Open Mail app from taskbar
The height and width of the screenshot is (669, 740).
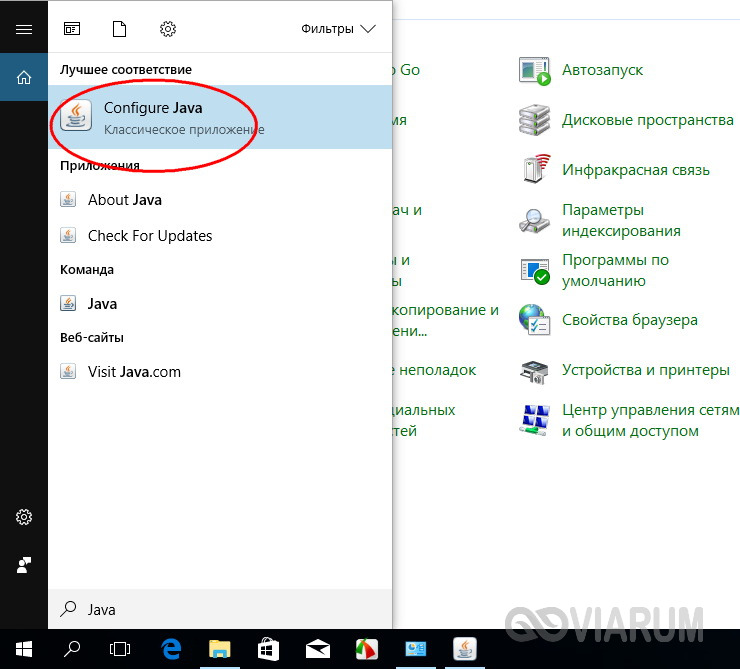click(318, 649)
